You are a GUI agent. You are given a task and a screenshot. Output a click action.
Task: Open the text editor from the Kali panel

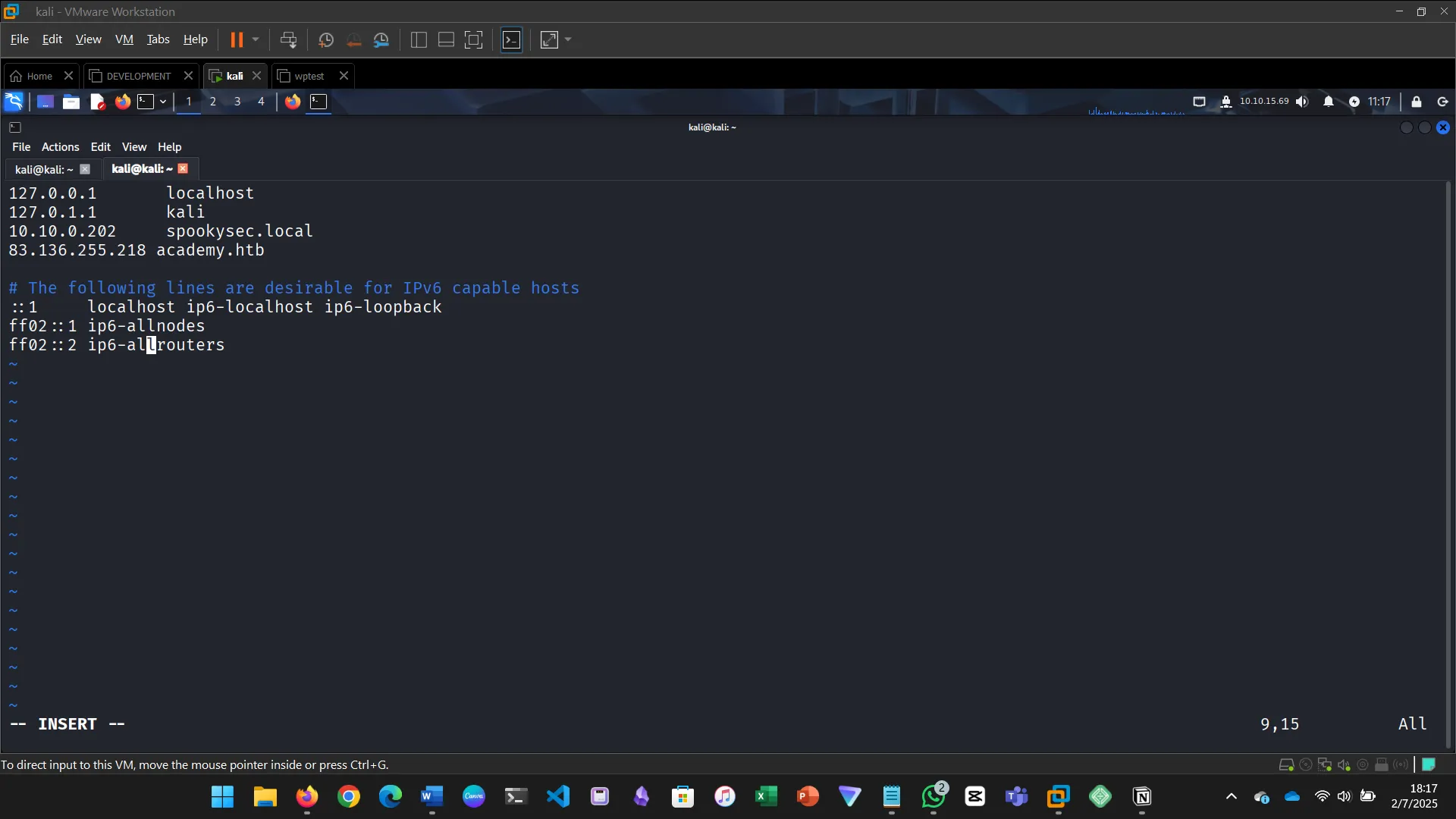(x=97, y=102)
